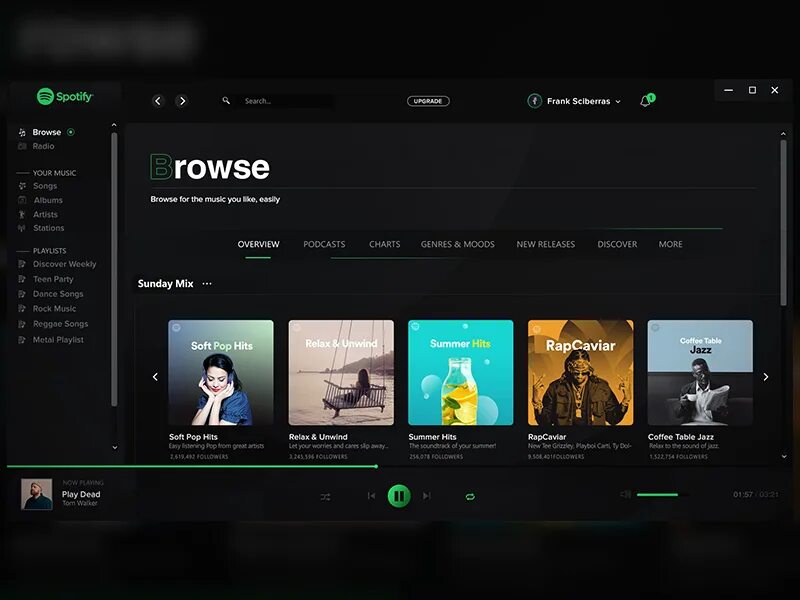Go back with the left navigation arrow
800x600 pixels.
158,101
